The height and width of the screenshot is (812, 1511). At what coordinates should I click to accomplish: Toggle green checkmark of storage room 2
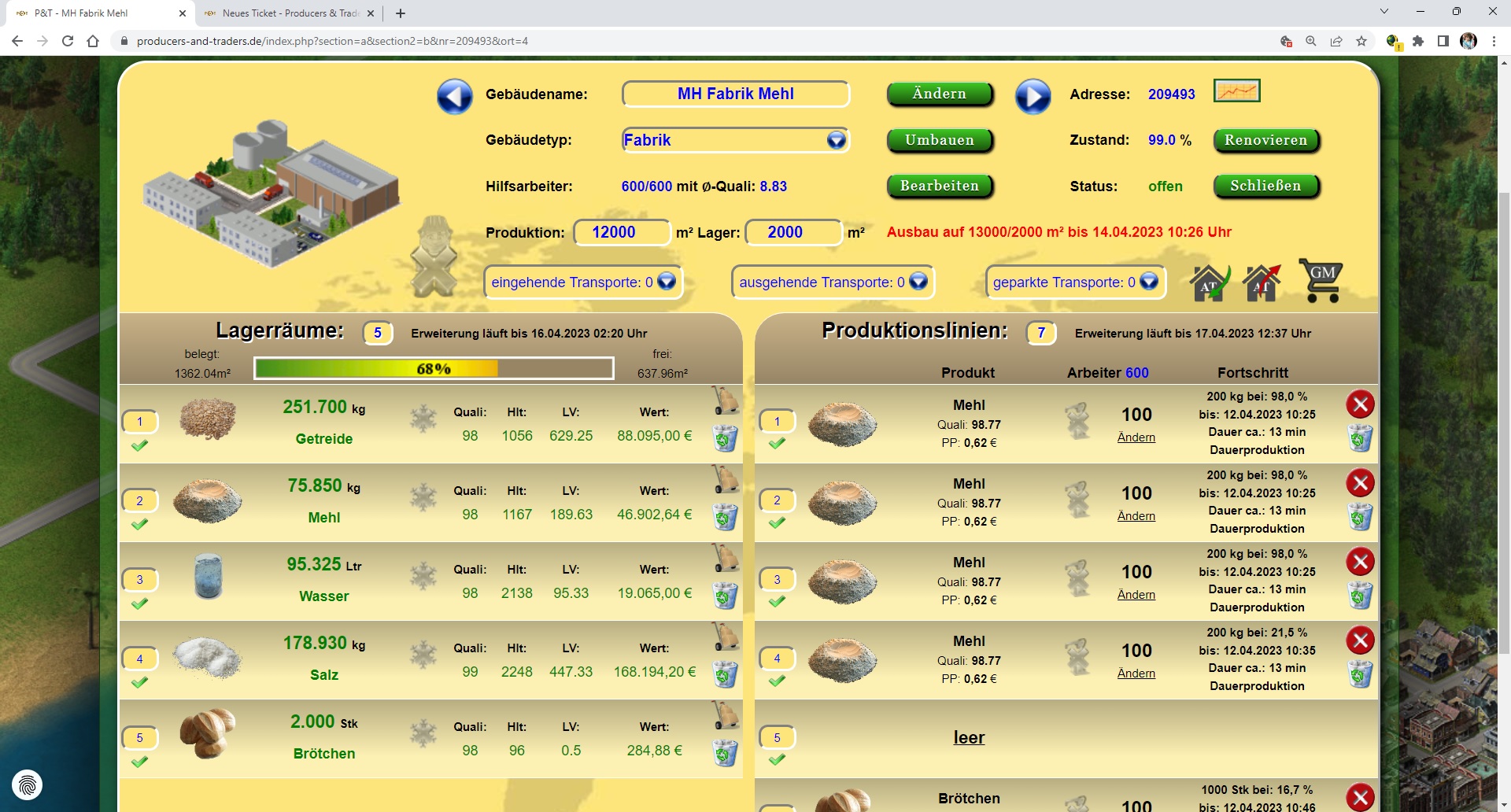pyautogui.click(x=139, y=524)
